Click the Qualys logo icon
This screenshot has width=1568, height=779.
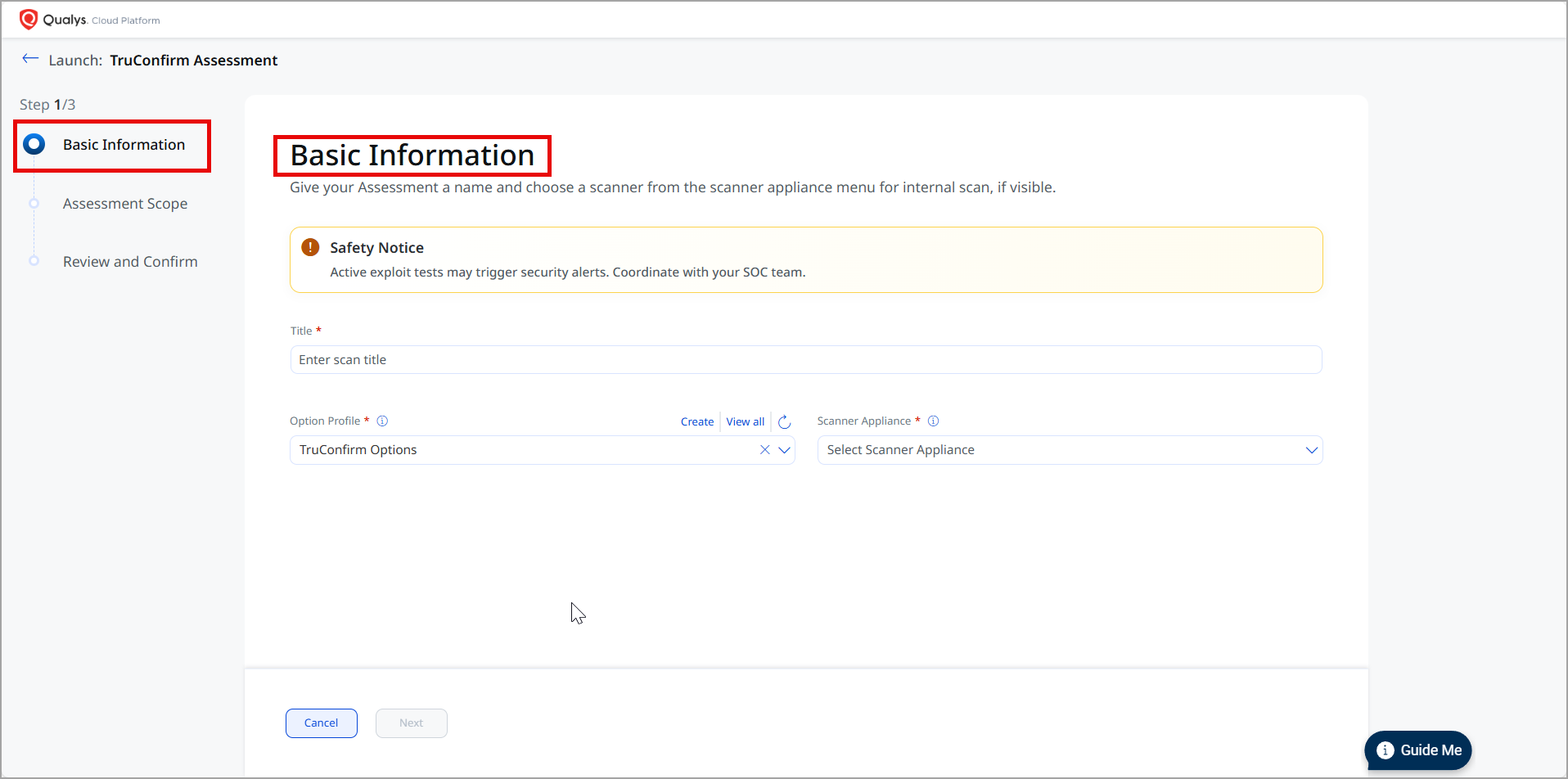(x=29, y=19)
